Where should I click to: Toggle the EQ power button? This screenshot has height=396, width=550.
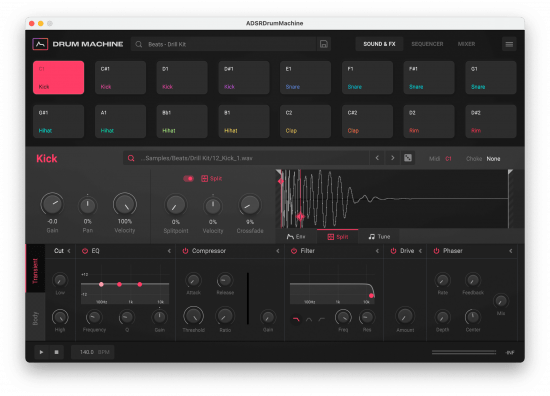pos(85,251)
